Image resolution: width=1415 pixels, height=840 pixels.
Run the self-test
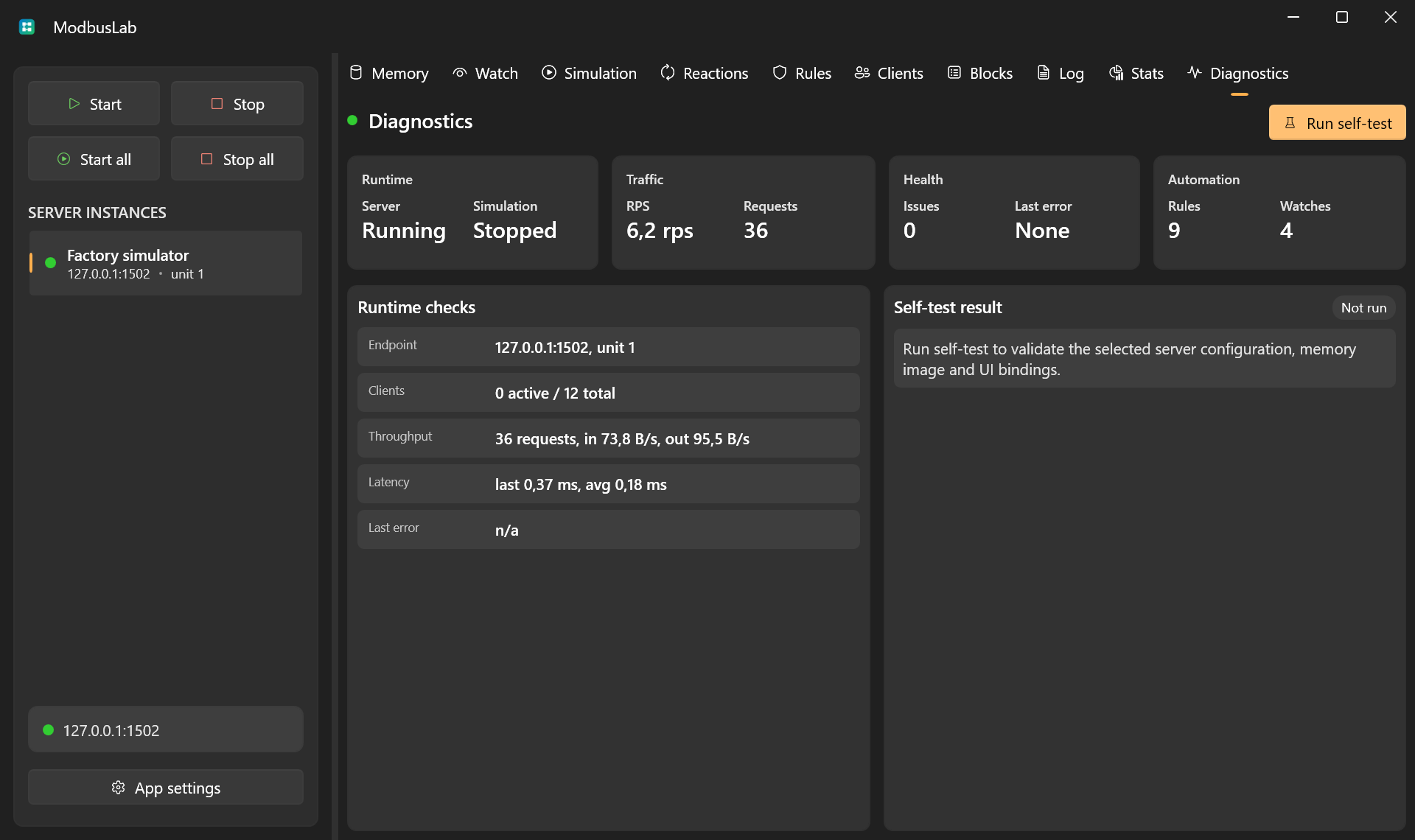click(1337, 123)
